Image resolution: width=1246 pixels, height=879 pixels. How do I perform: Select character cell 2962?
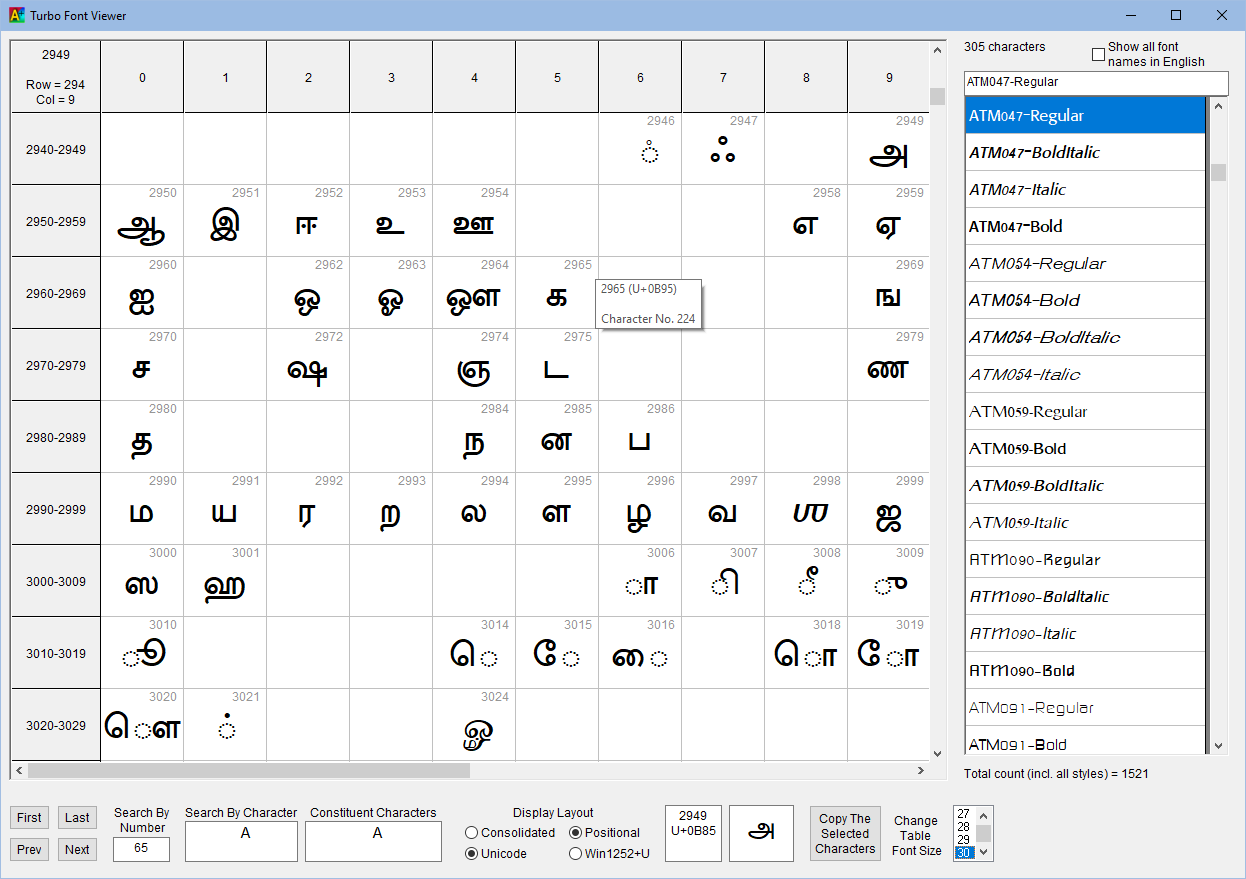308,292
